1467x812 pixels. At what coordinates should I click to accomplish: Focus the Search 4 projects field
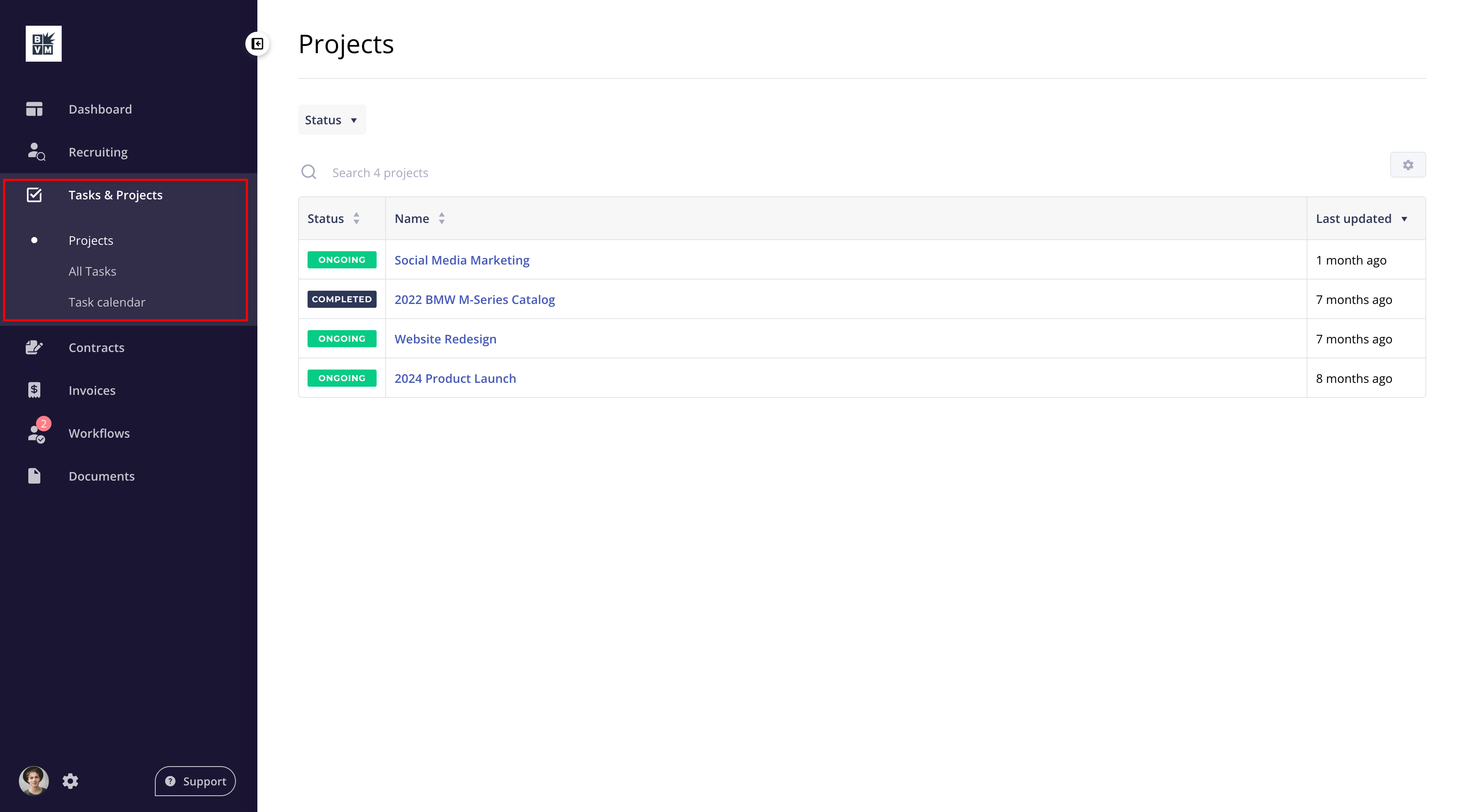[380, 172]
